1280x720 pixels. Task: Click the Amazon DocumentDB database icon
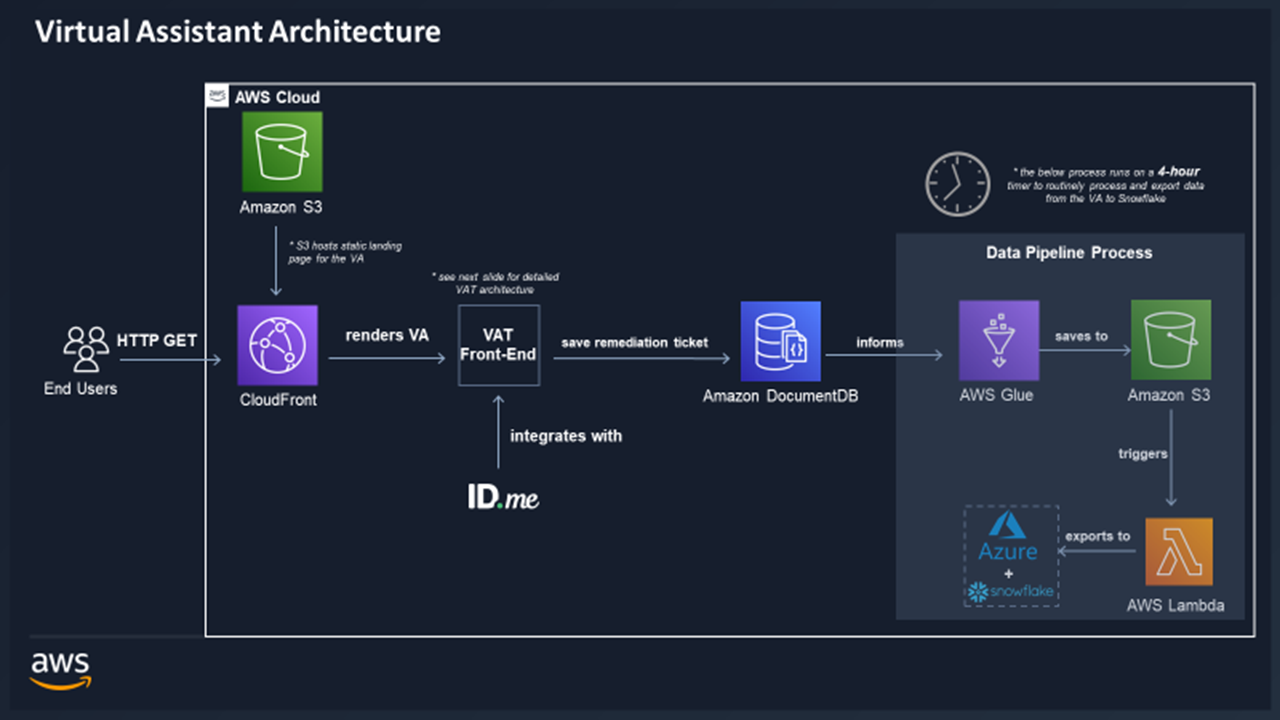coord(780,341)
